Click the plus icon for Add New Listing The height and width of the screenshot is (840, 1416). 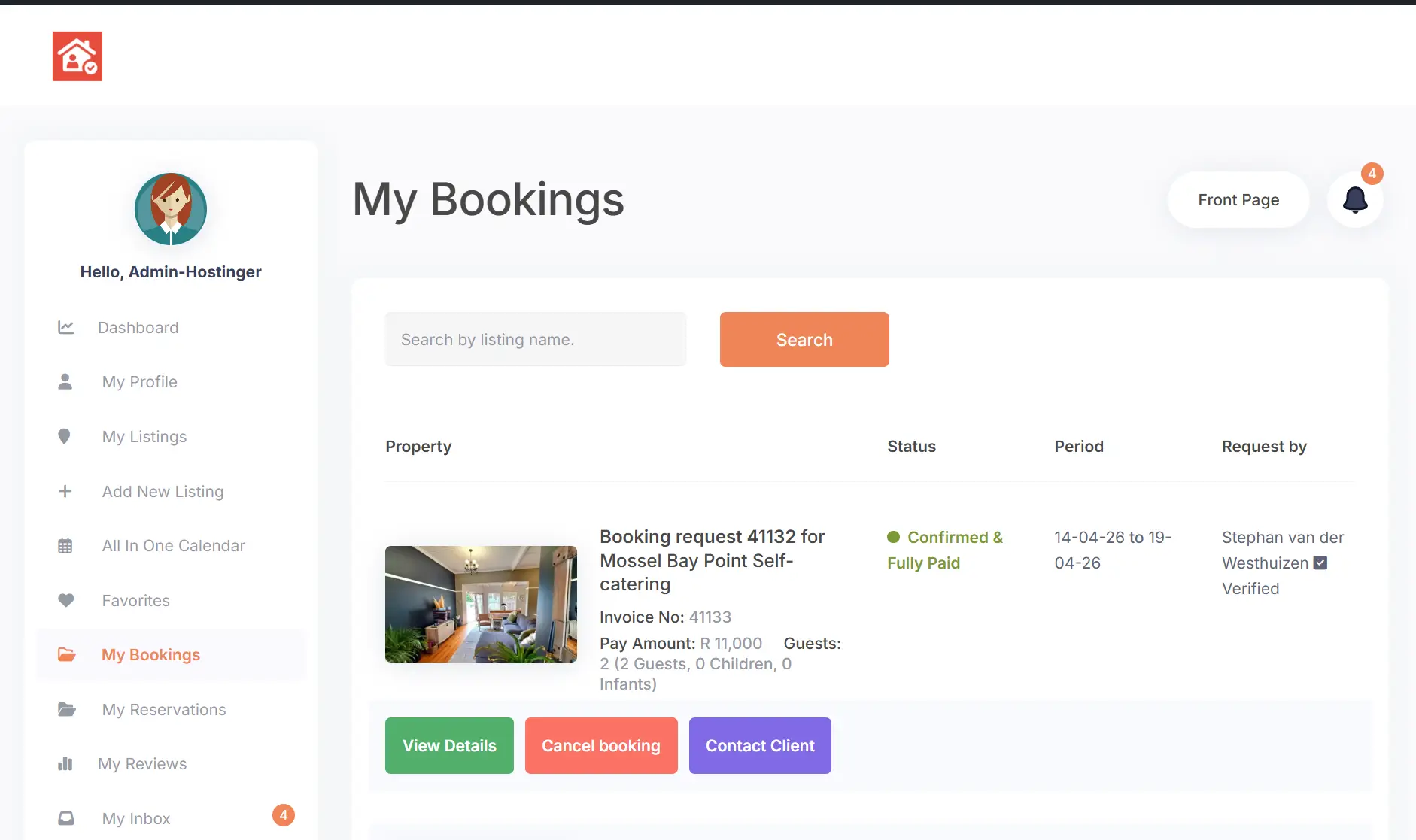click(x=65, y=492)
